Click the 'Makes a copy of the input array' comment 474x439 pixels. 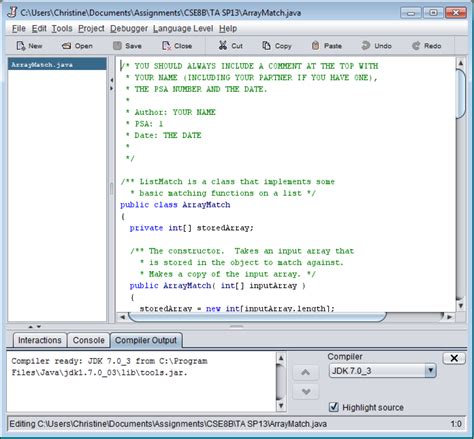[x=227, y=274]
